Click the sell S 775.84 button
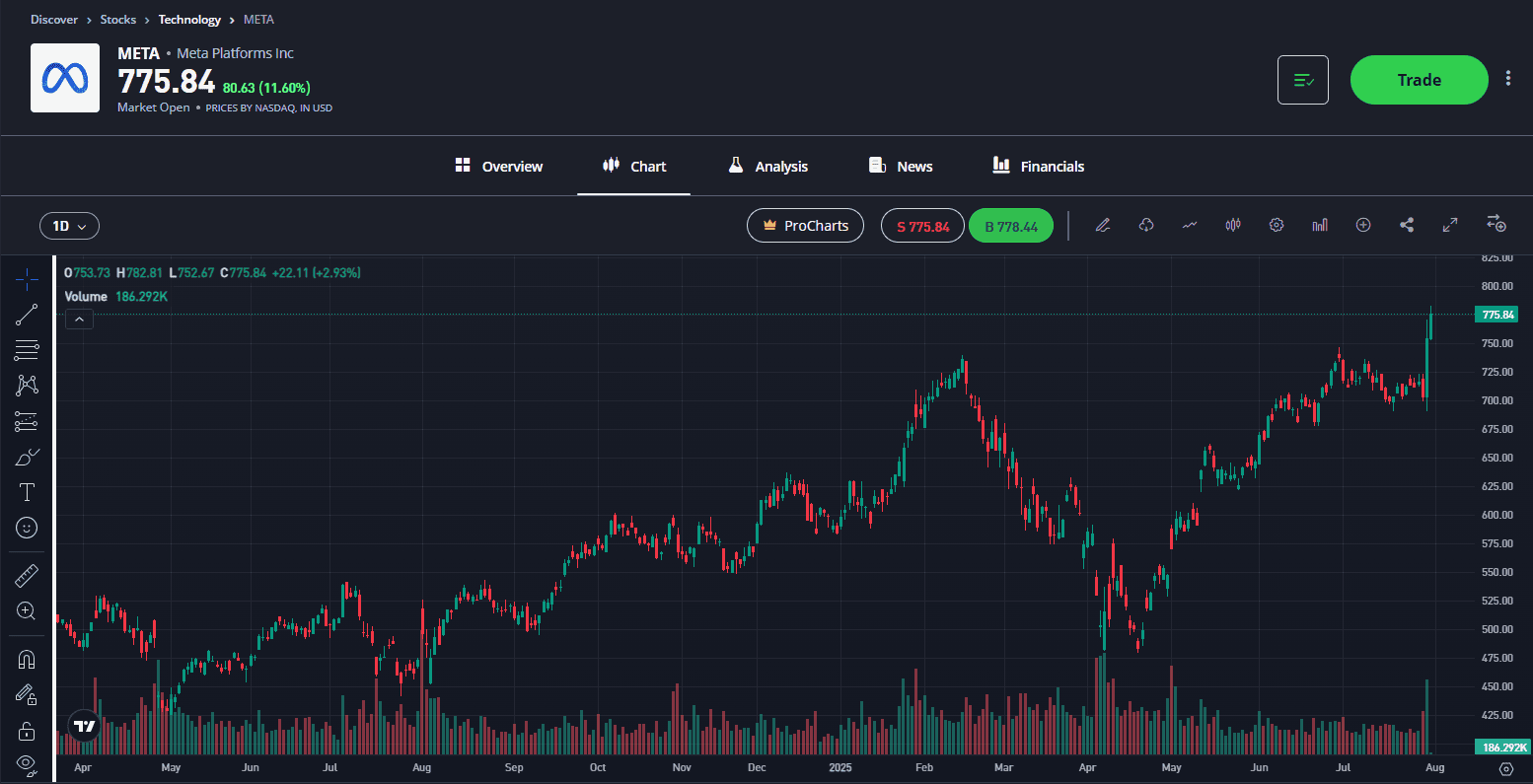 [x=922, y=226]
